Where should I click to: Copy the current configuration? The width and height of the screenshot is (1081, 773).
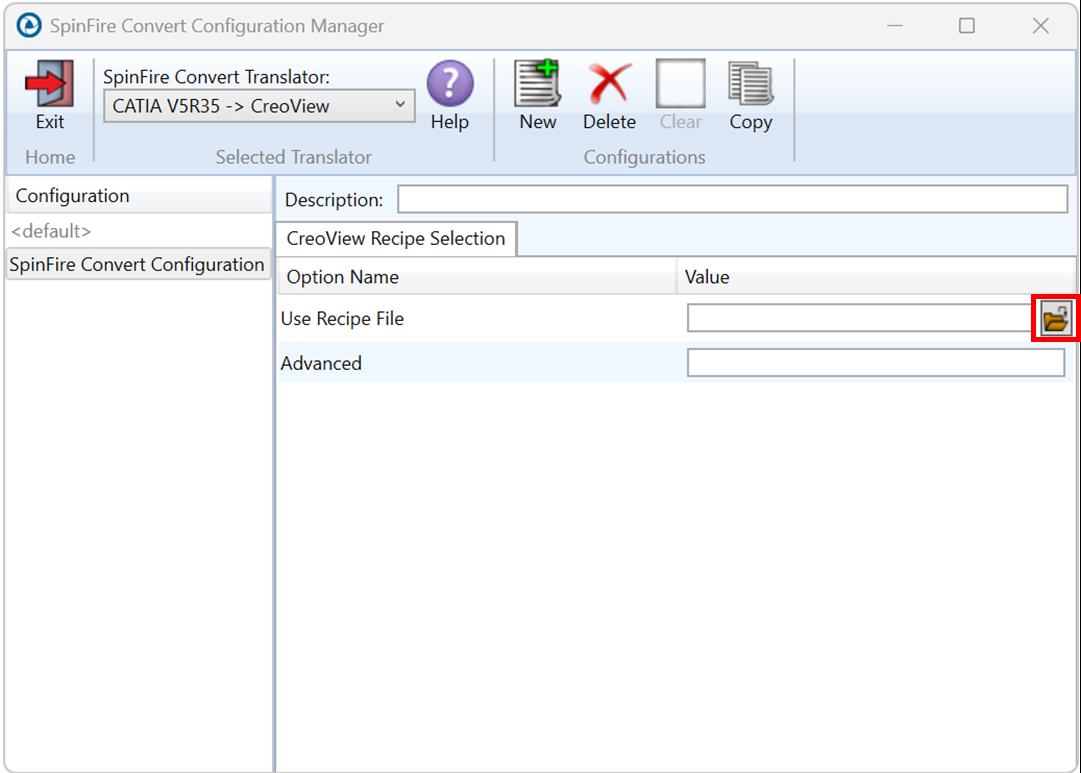click(751, 84)
